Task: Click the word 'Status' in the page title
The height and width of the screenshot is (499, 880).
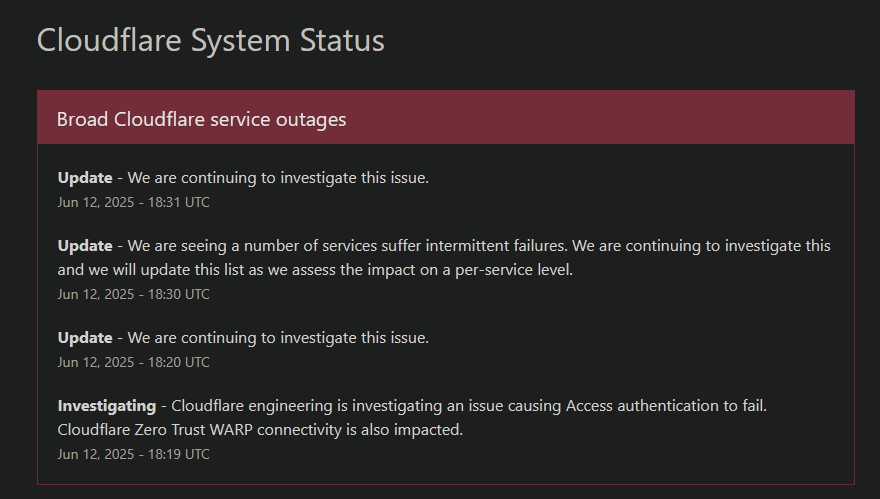Action: (342, 40)
